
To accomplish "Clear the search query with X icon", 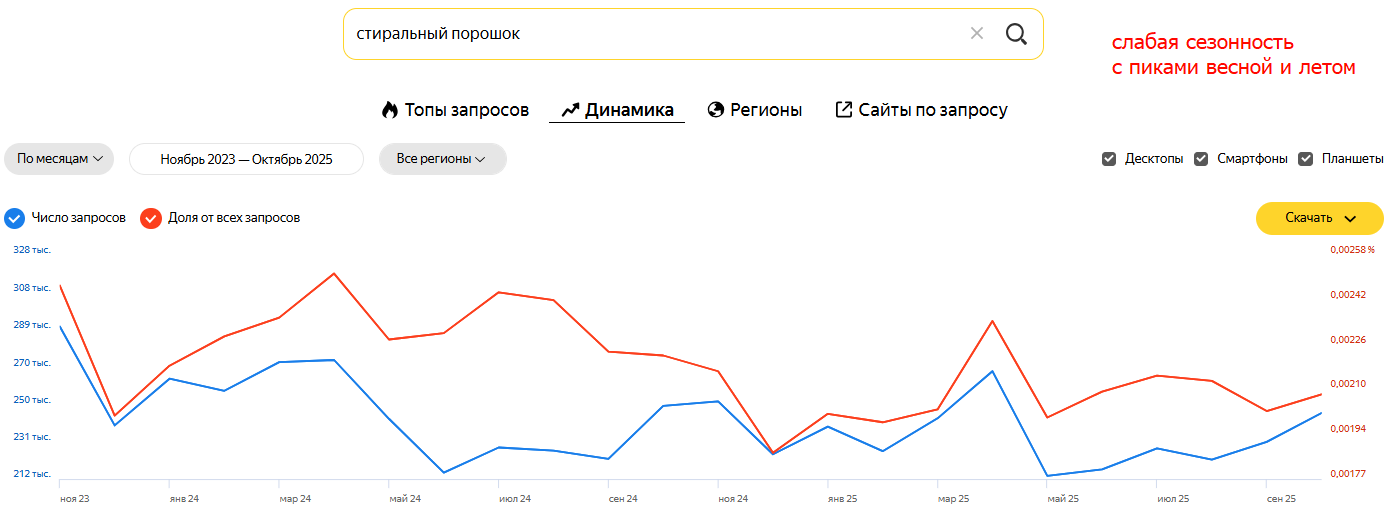I will [977, 34].
